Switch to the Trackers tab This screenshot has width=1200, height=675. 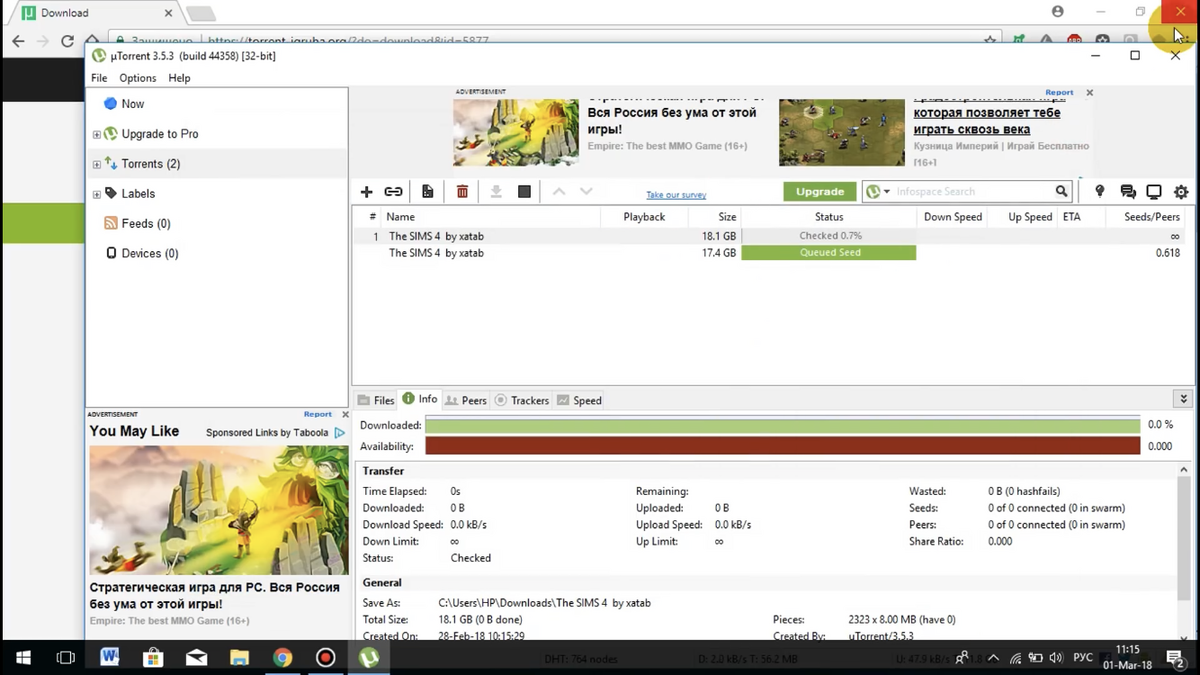[522, 400]
